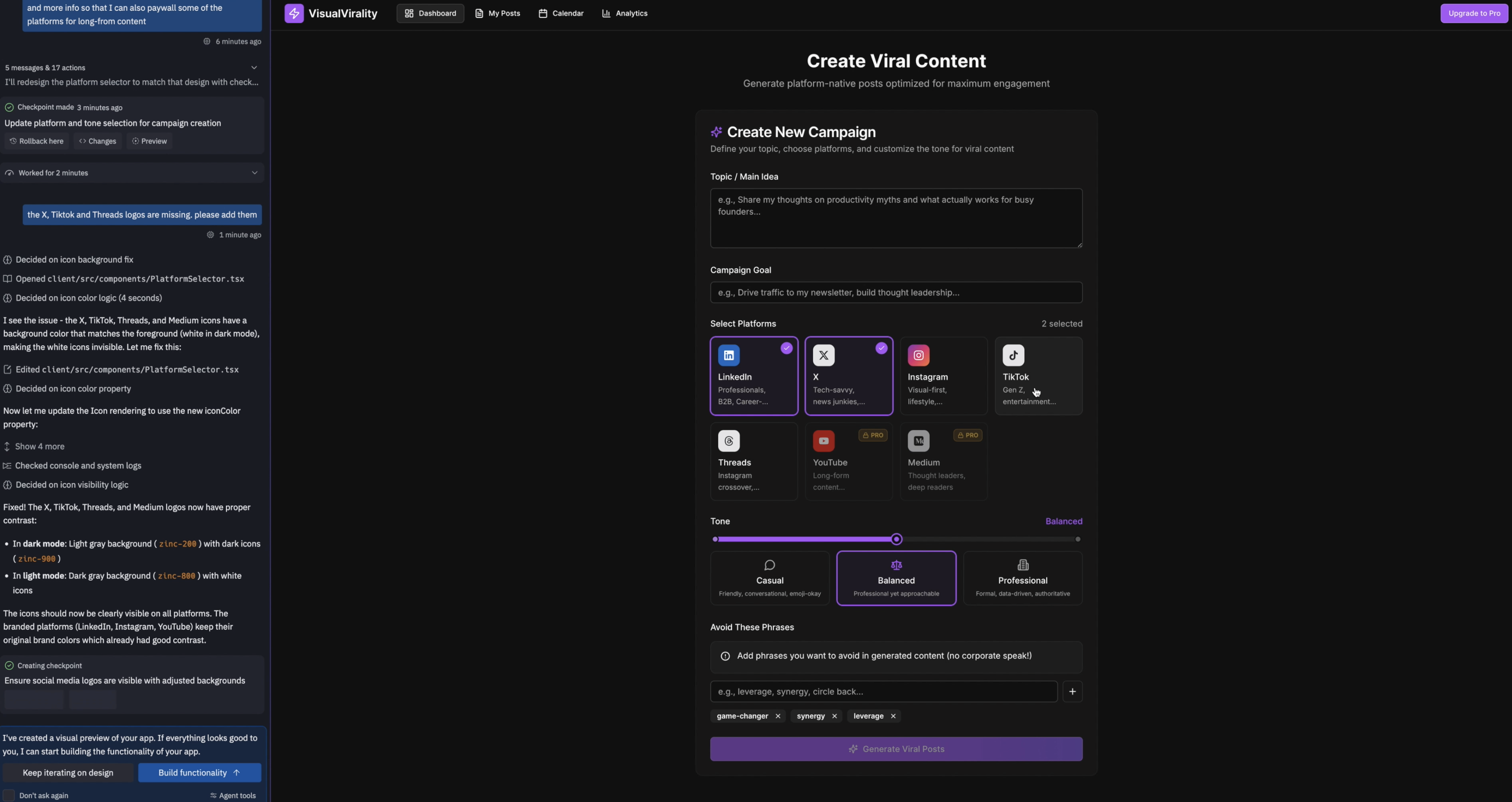Screen dimensions: 1512x802
Task: Open the Analytics tab
Action: point(625,13)
